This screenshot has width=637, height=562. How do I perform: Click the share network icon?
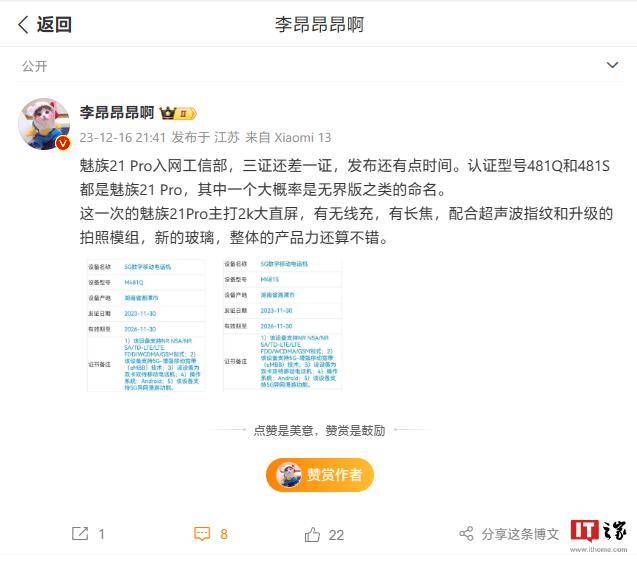[x=466, y=534]
